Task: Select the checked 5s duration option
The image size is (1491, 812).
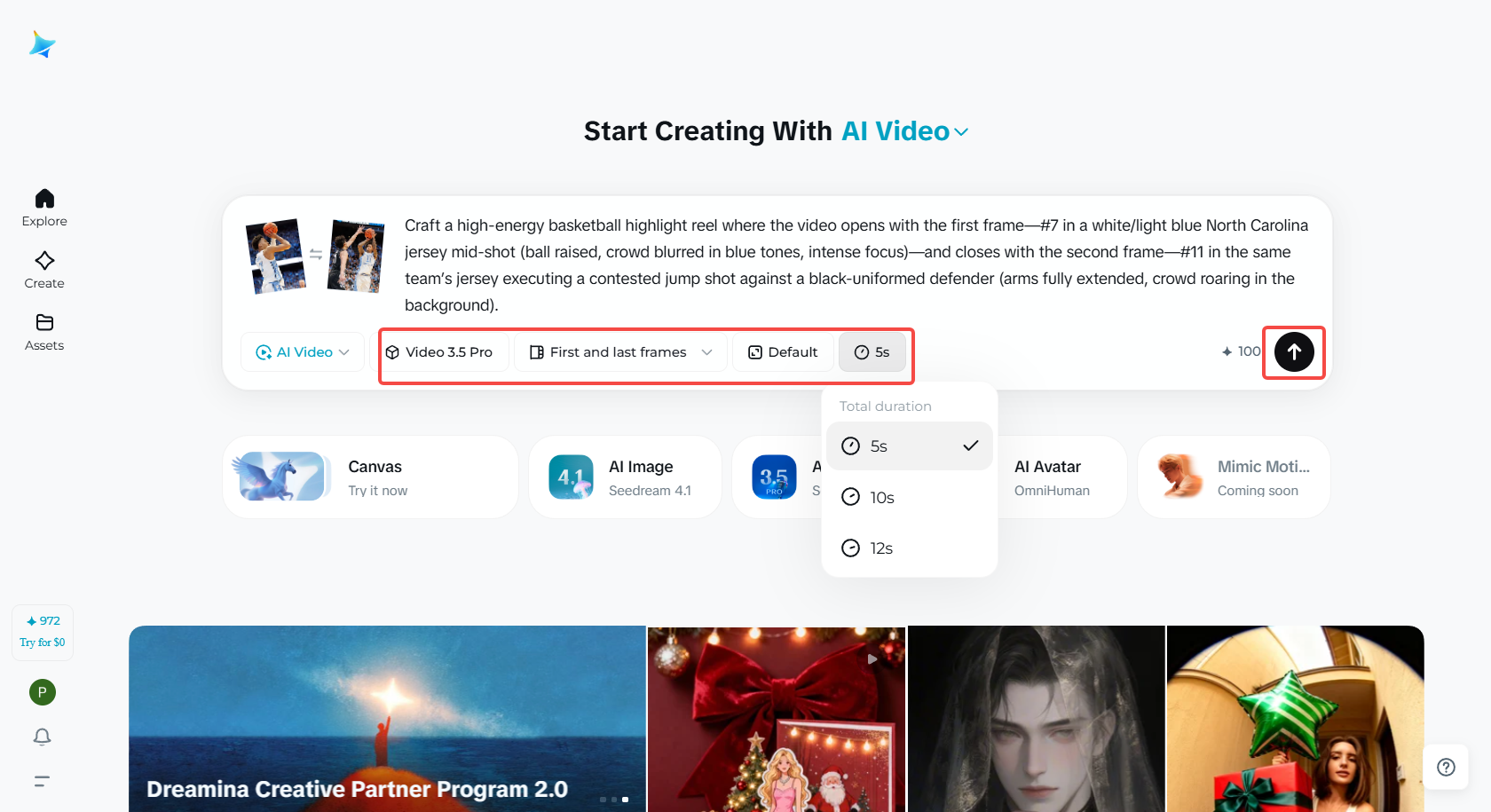Action: tap(910, 446)
